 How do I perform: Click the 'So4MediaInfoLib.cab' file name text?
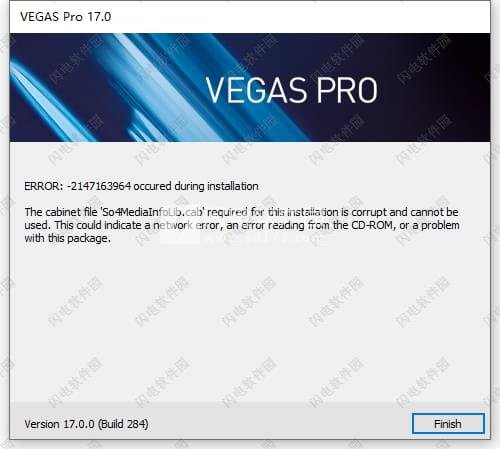click(x=152, y=212)
